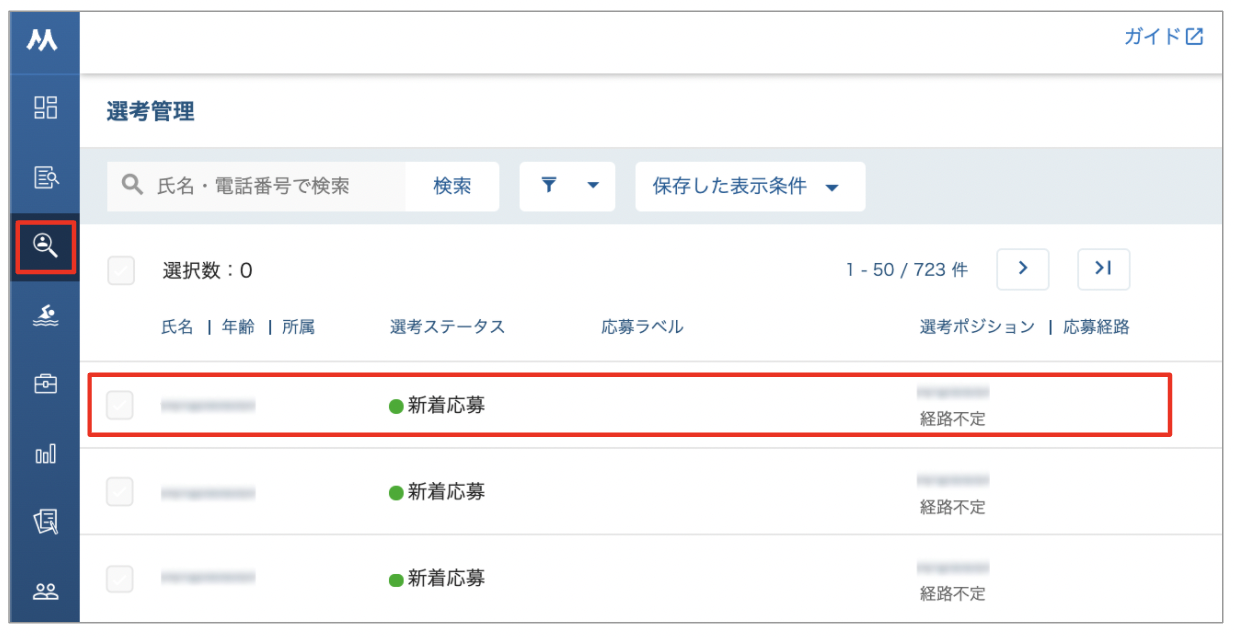Select the candidate search sidebar icon
Screen dimensions: 1234x638
46,245
